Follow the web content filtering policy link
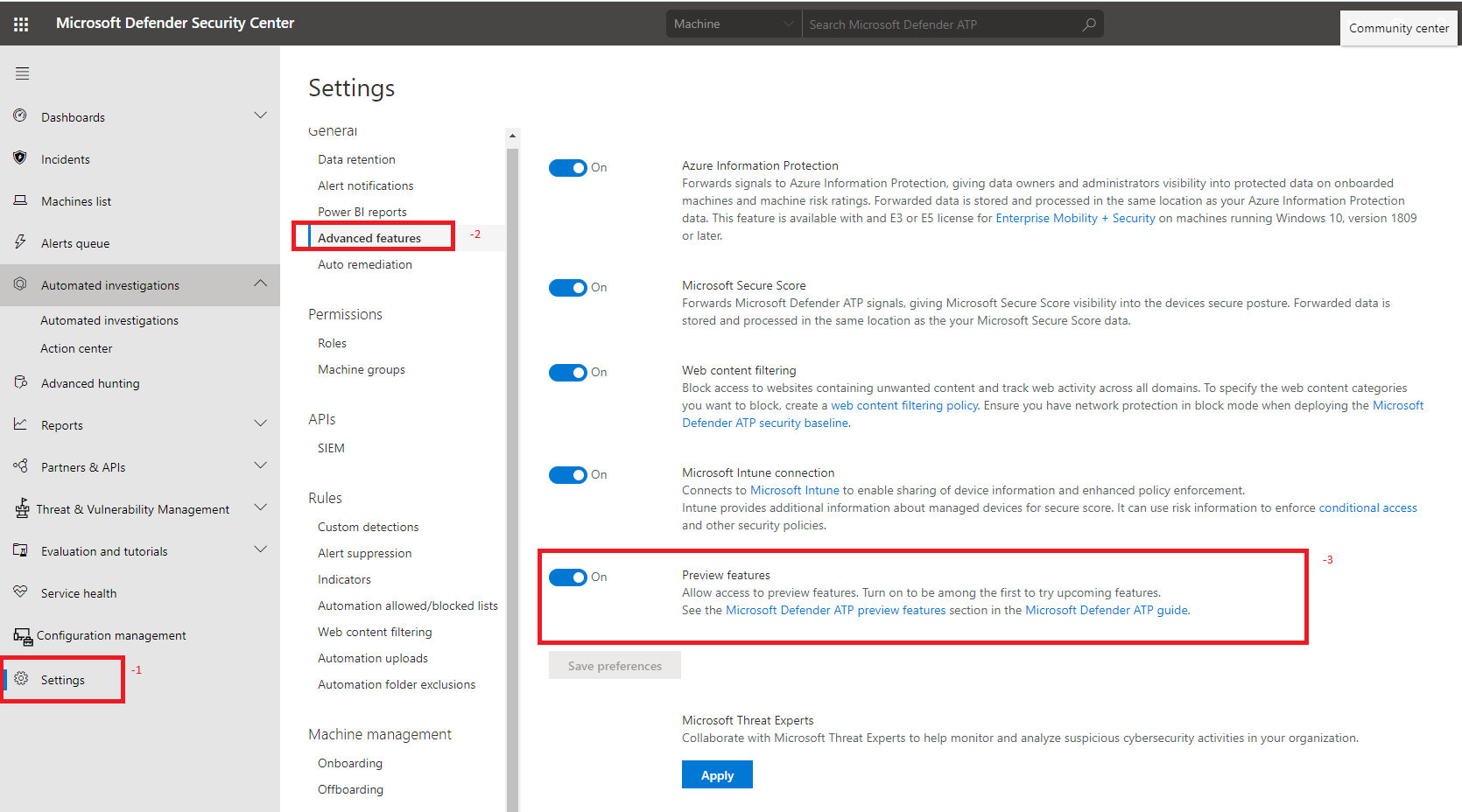 (x=904, y=405)
